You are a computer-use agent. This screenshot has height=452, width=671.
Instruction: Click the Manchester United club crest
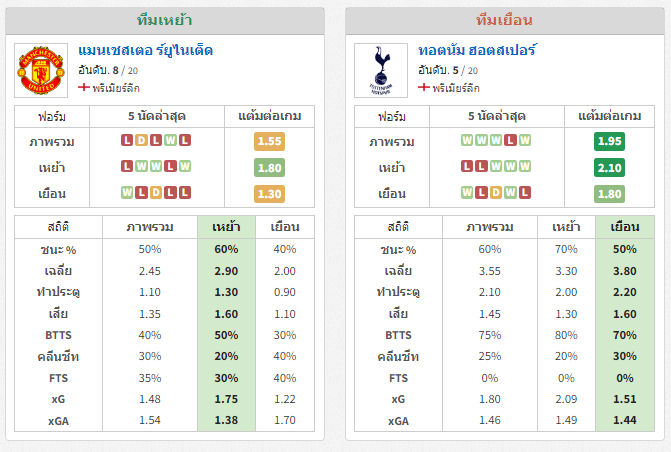pyautogui.click(x=41, y=71)
